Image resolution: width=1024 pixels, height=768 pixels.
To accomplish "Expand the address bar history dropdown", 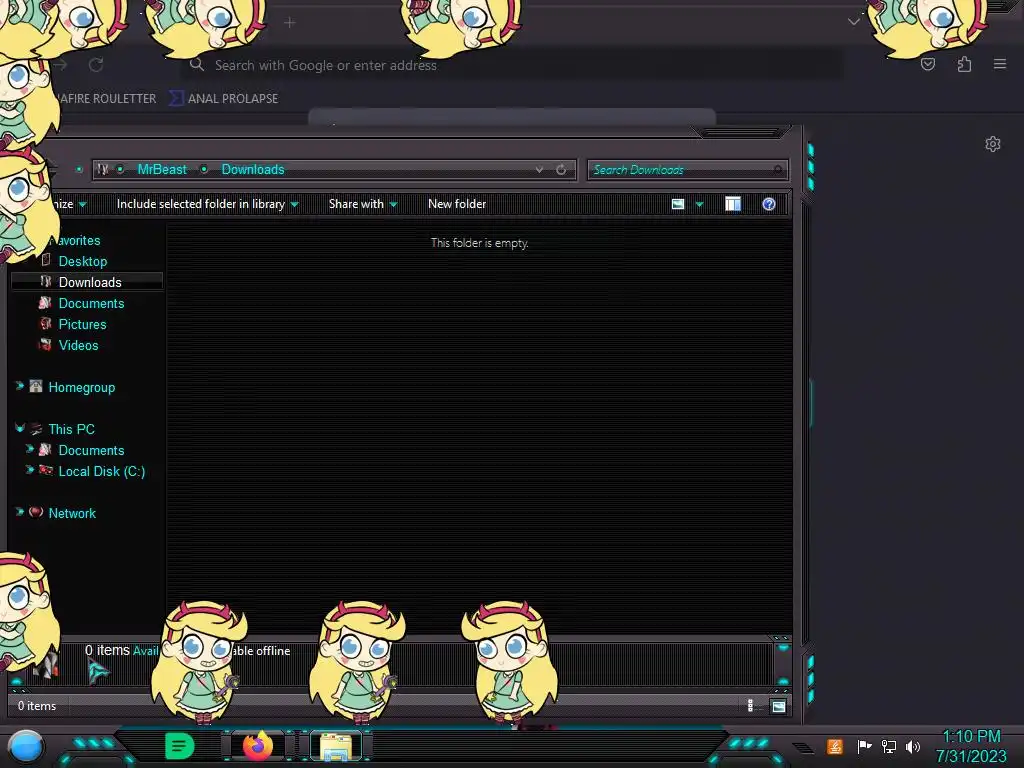I will [539, 169].
